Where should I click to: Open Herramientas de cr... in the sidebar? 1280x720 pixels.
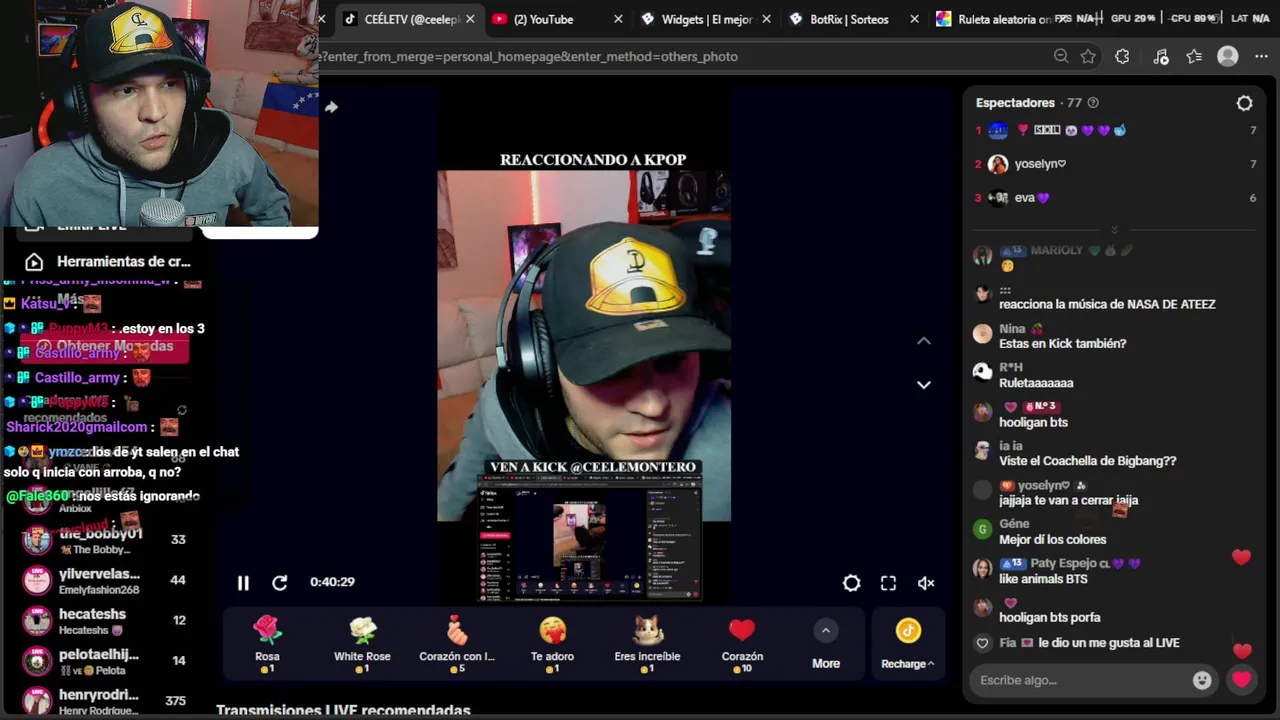click(x=108, y=261)
